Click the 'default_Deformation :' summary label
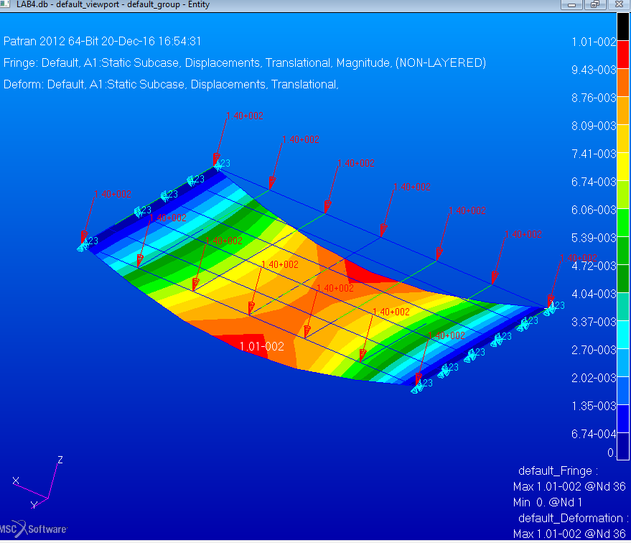The width and height of the screenshot is (631, 543). point(573,518)
